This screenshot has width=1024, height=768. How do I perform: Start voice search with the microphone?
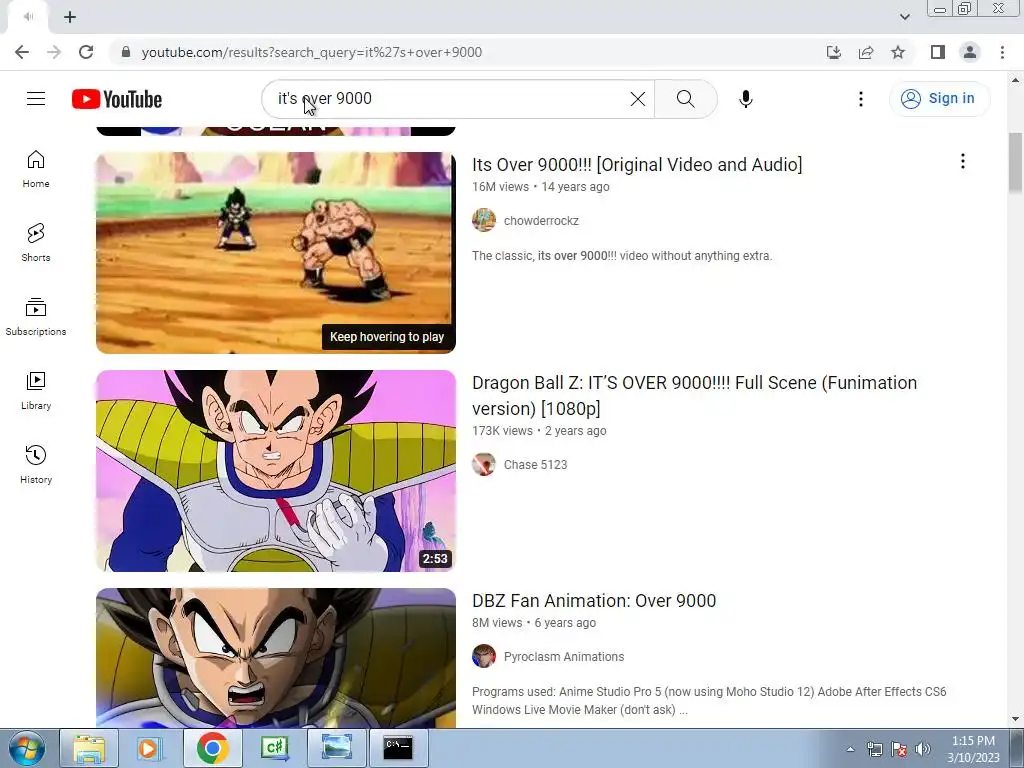(x=745, y=99)
